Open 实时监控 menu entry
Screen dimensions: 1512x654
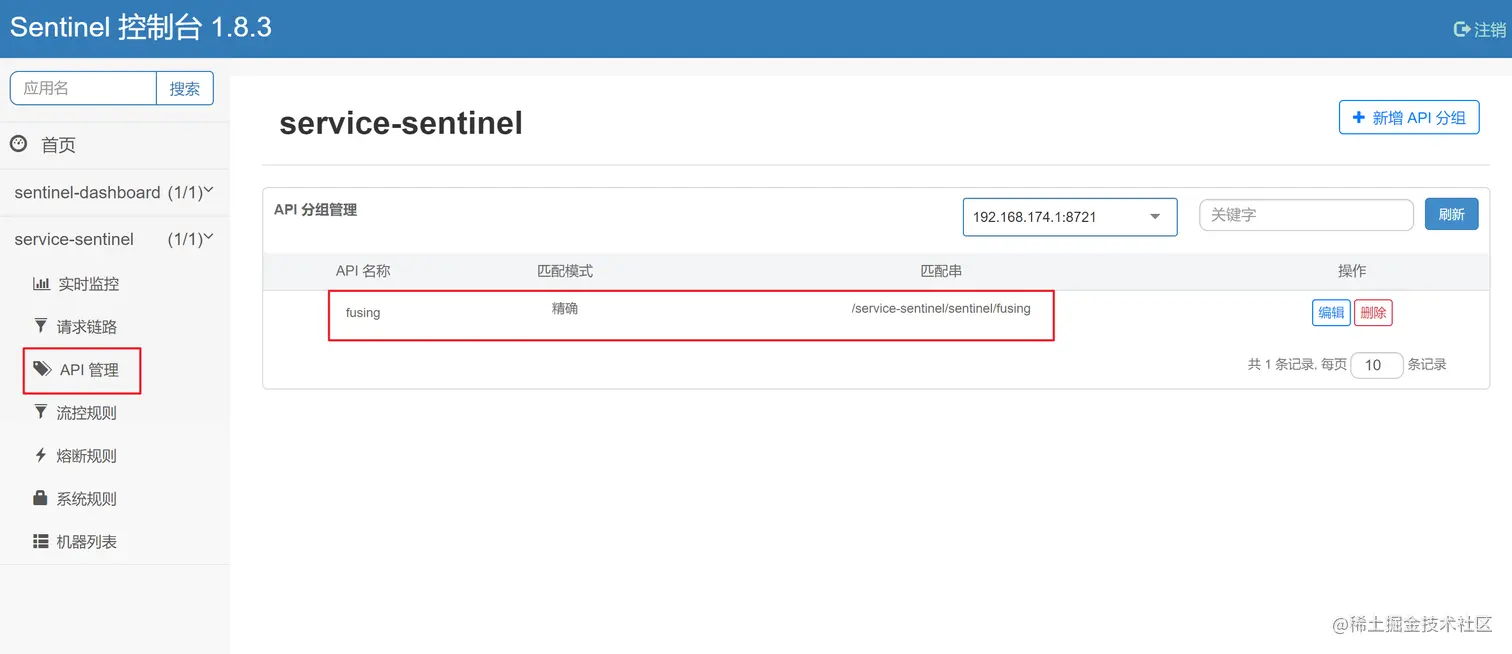(x=88, y=284)
